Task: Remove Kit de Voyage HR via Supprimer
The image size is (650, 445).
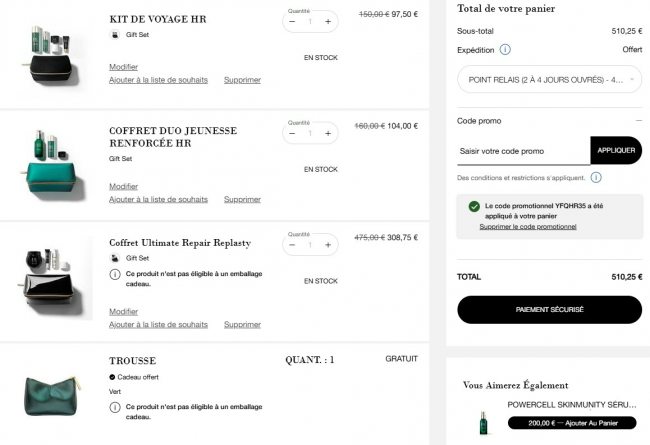Action: point(243,80)
